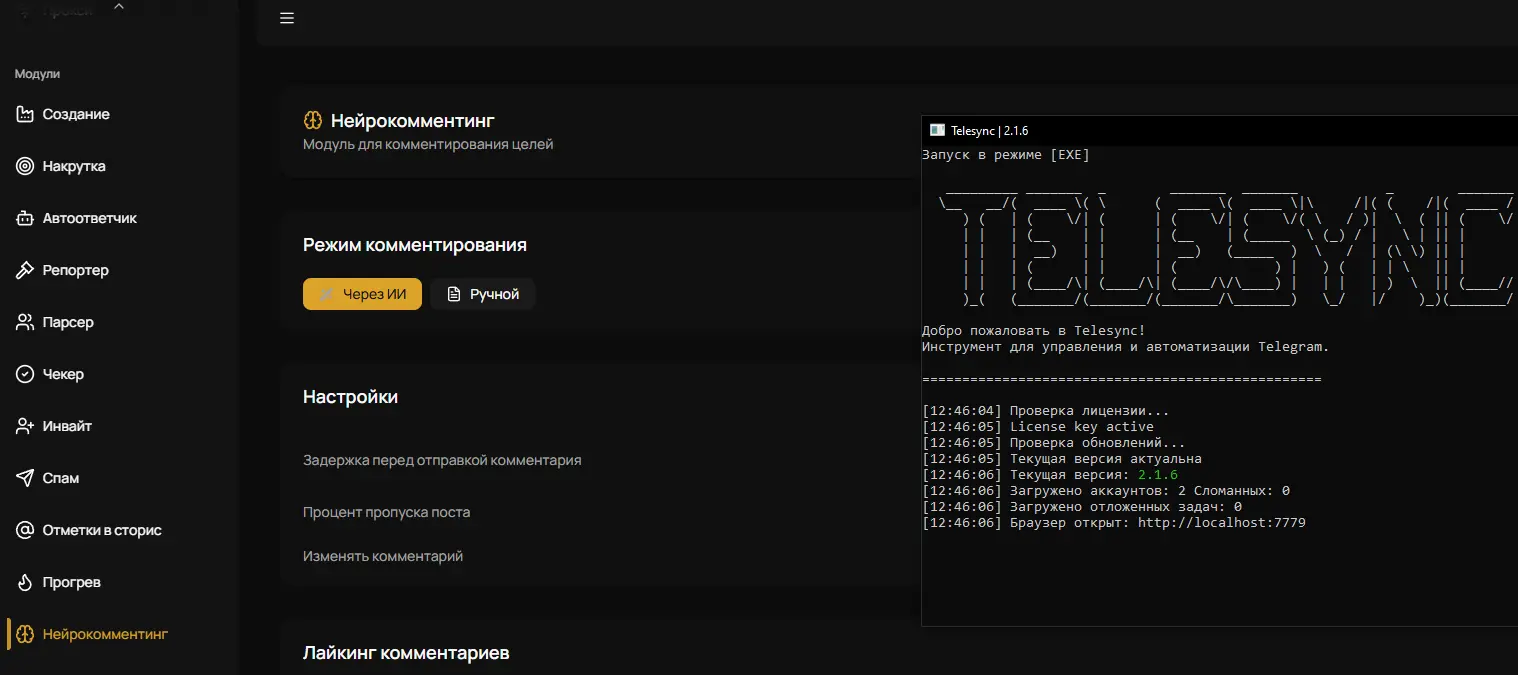Click the Задержка перед отправкой комментария label
This screenshot has width=1518, height=675.
click(442, 460)
